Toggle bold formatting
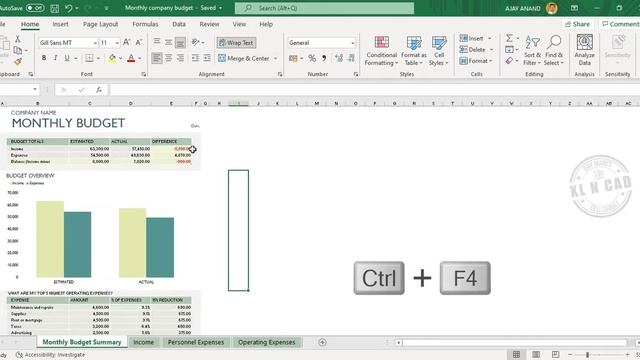Image resolution: width=640 pixels, height=360 pixels. [44, 58]
